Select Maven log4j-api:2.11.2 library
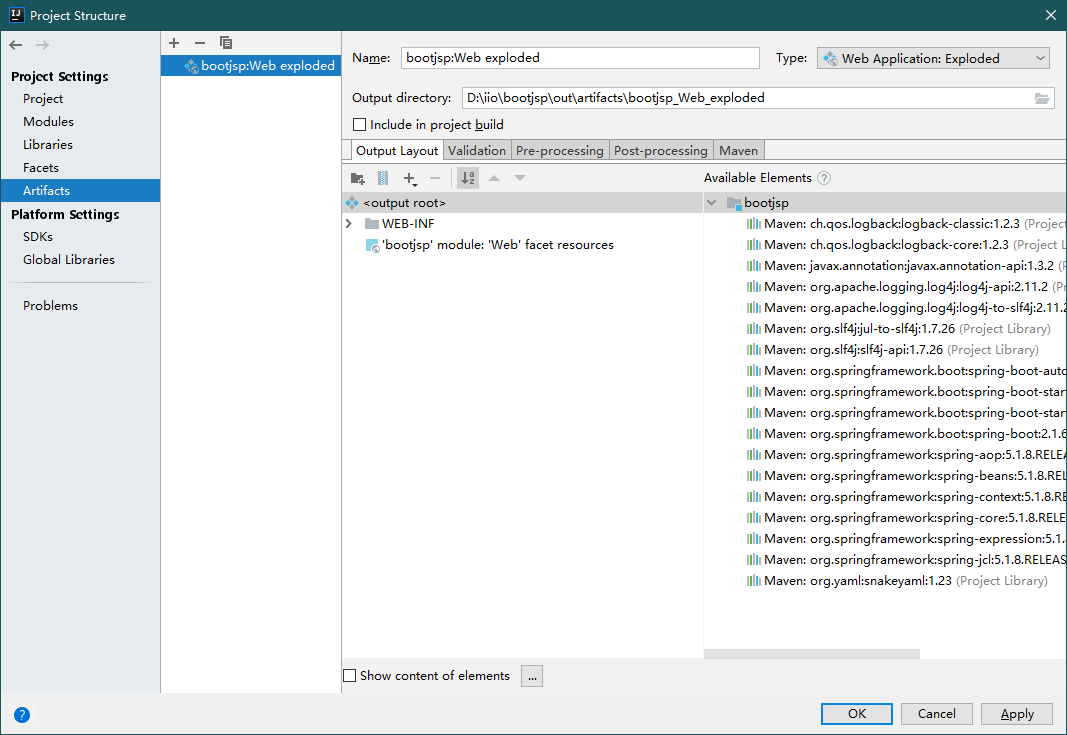 [x=906, y=287]
